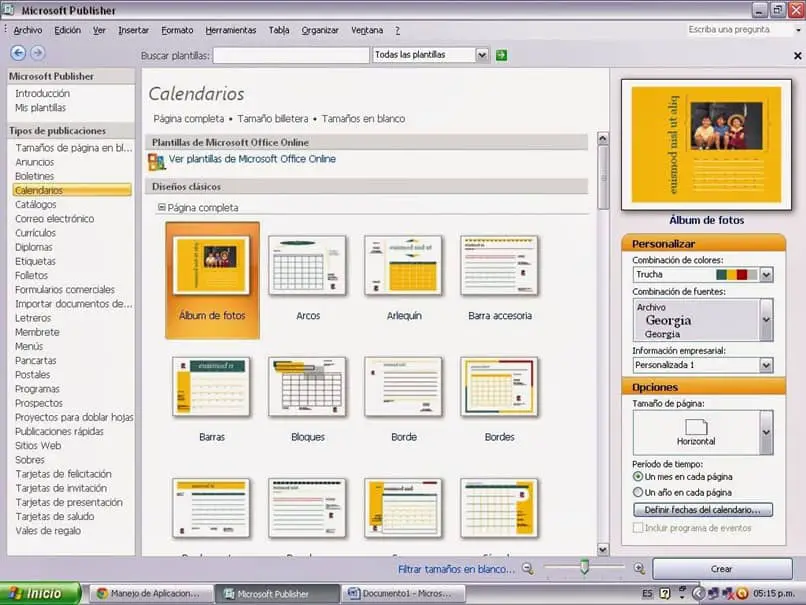806x605 pixels.
Task: Open the Ventana menu
Action: 367,30
